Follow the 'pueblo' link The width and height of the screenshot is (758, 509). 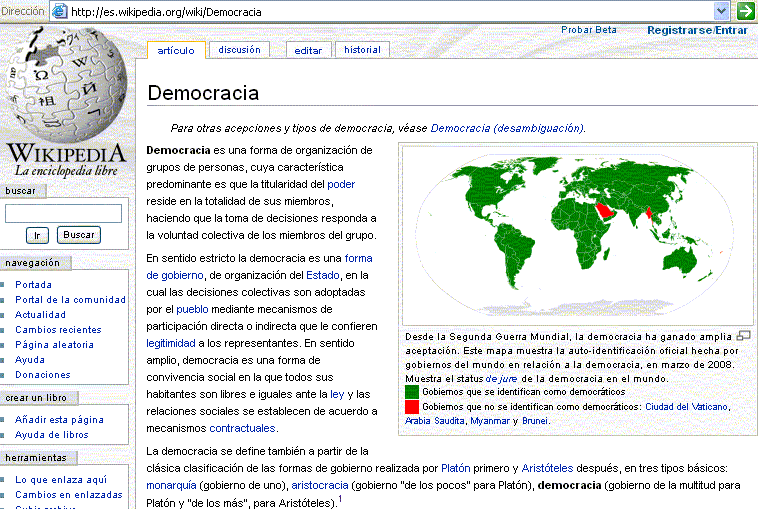point(192,309)
